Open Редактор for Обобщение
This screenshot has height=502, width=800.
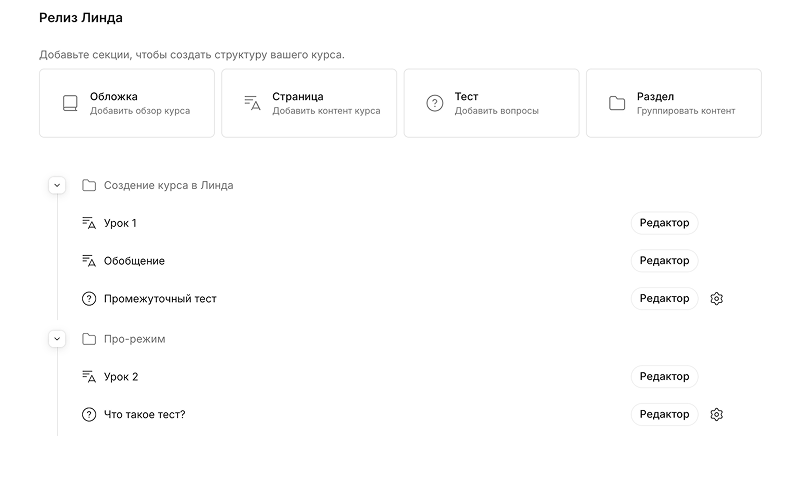[664, 261]
